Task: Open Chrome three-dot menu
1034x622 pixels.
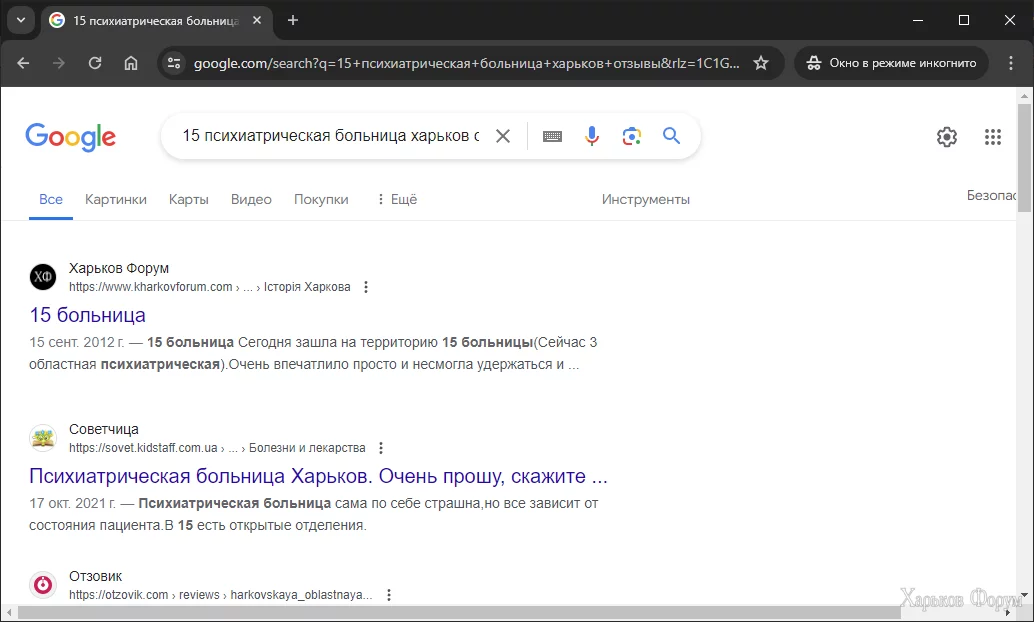Action: pyautogui.click(x=1010, y=63)
